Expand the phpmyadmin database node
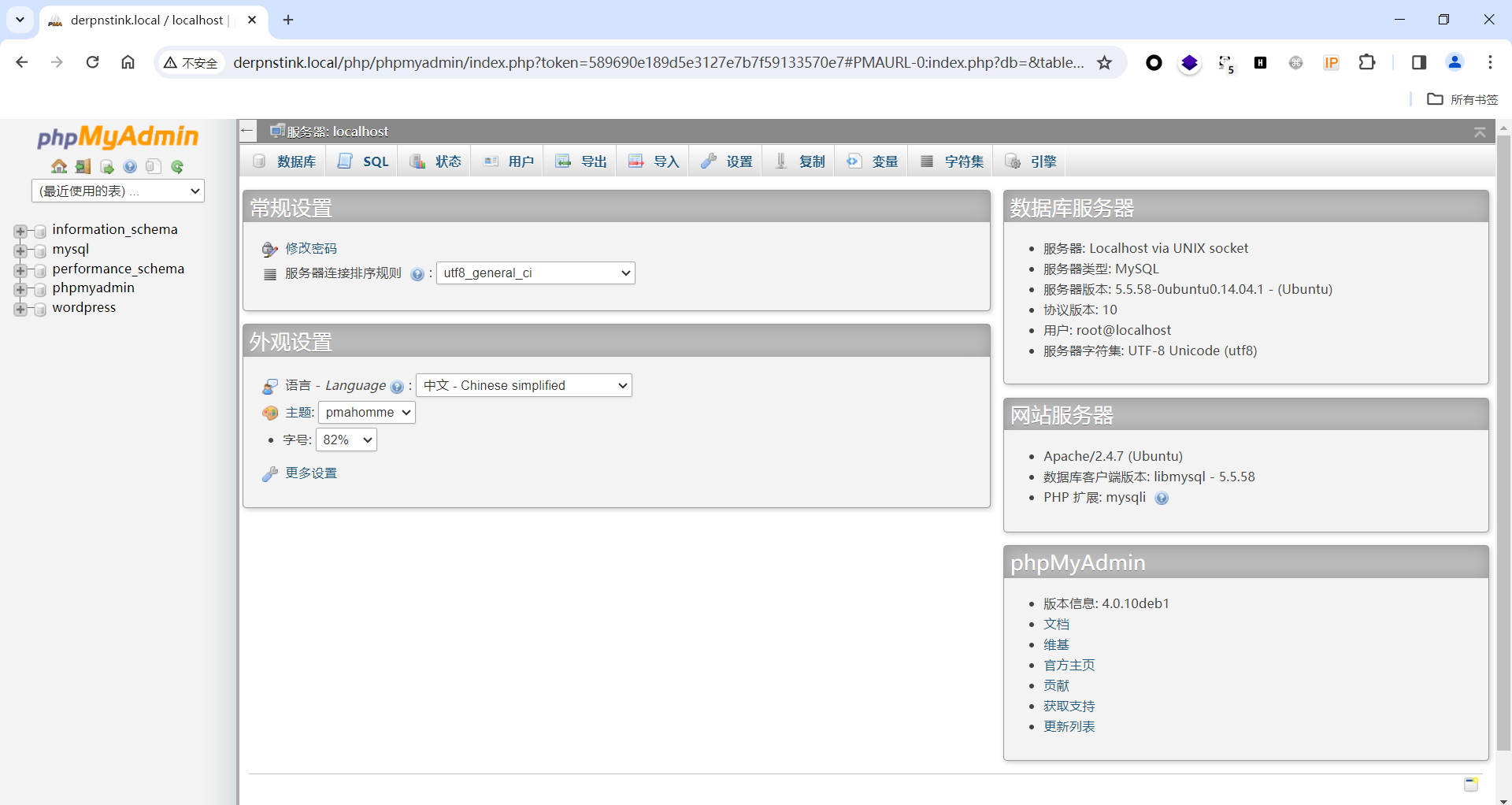The width and height of the screenshot is (1512, 805). [x=20, y=289]
